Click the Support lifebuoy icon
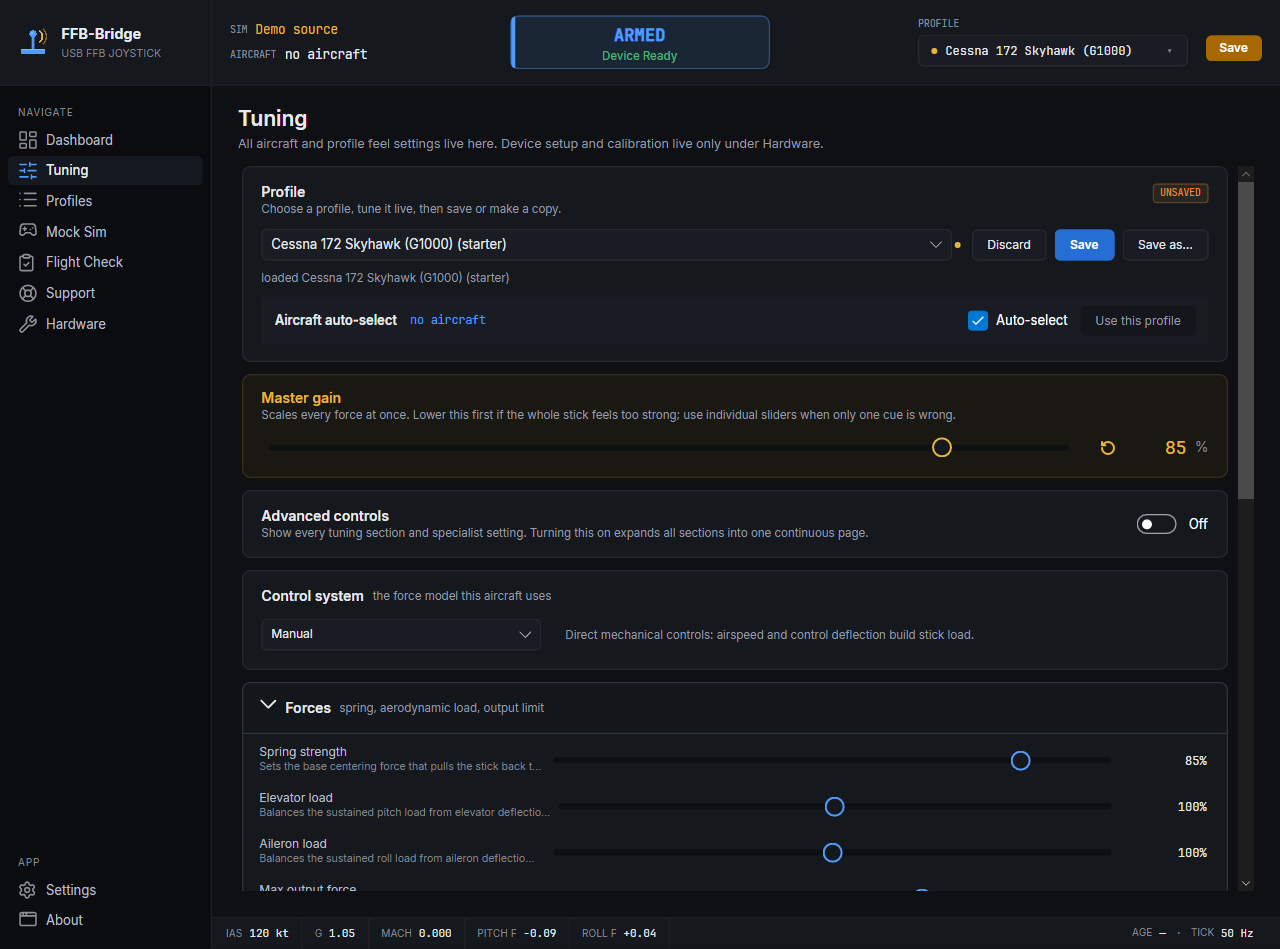The height and width of the screenshot is (949, 1280). [28, 293]
